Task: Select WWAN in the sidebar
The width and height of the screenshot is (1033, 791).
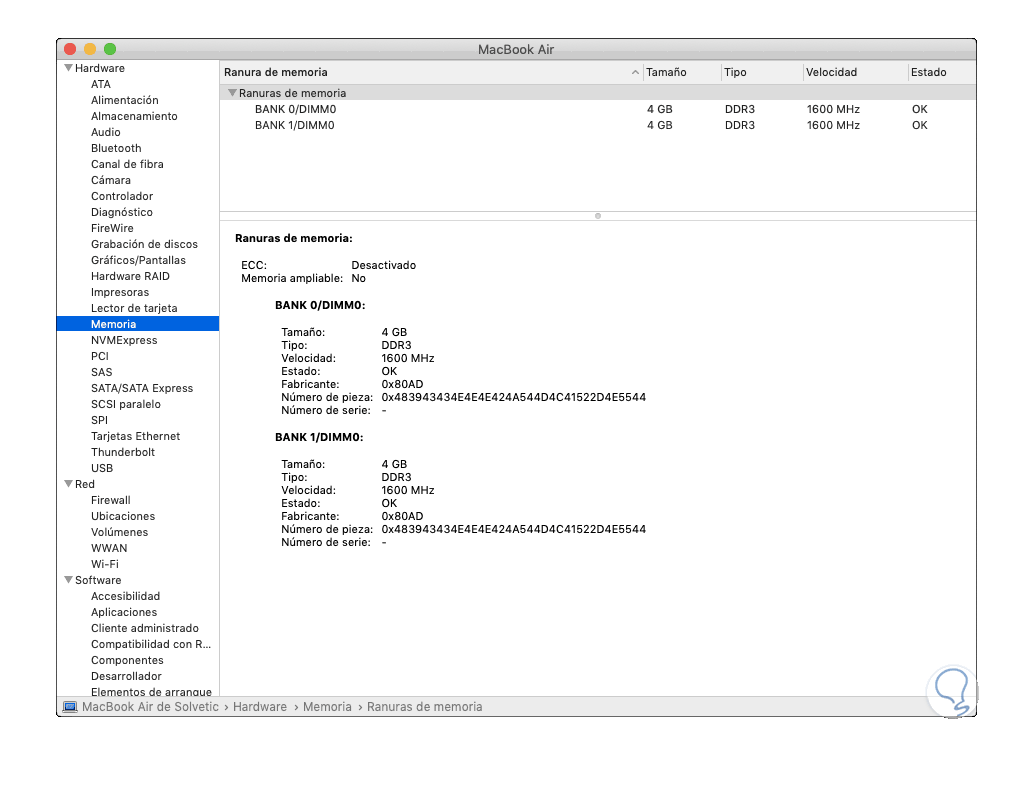Action: pos(109,548)
